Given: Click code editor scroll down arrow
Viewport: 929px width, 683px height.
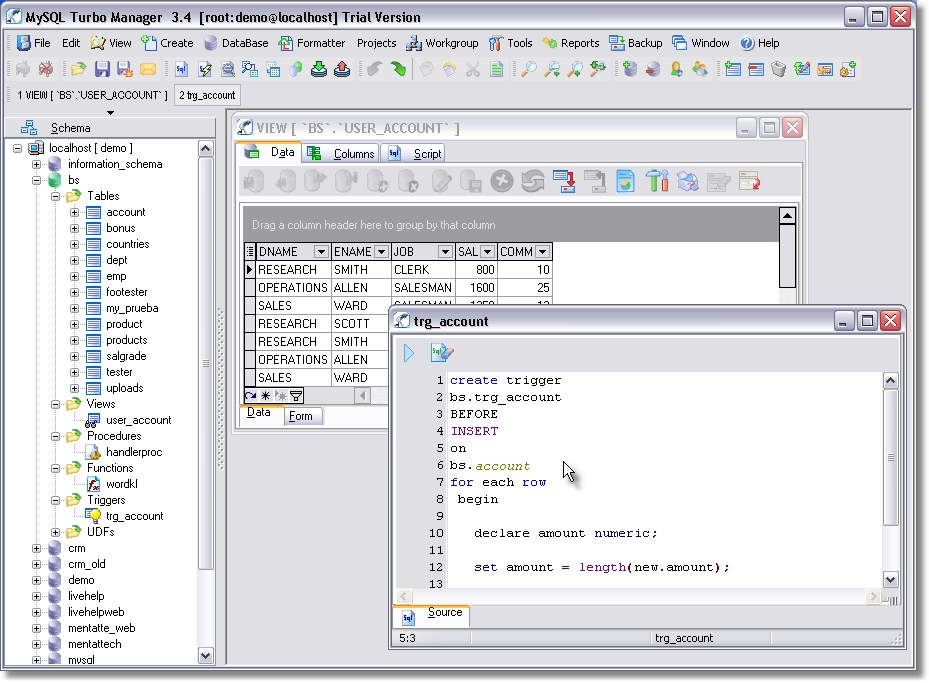Looking at the screenshot, I should point(890,579).
